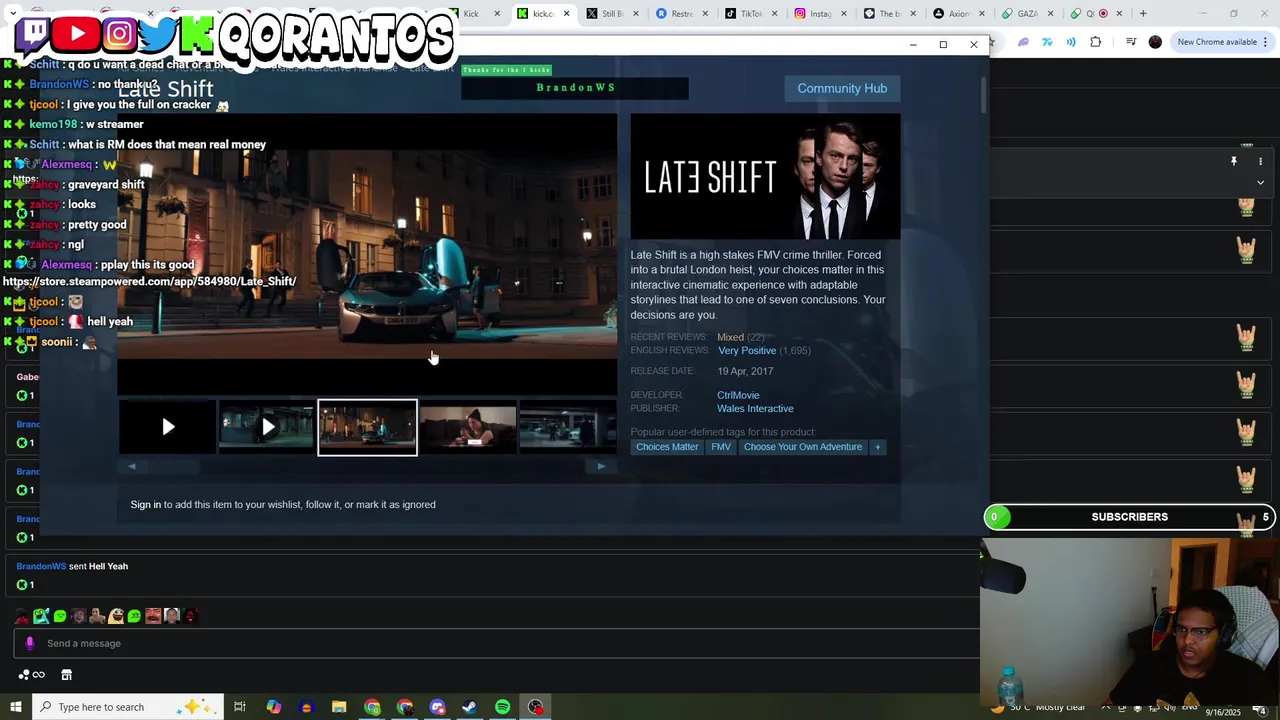Click the purple microphone icon in chat
Image resolution: width=1280 pixels, height=720 pixels.
coord(30,644)
